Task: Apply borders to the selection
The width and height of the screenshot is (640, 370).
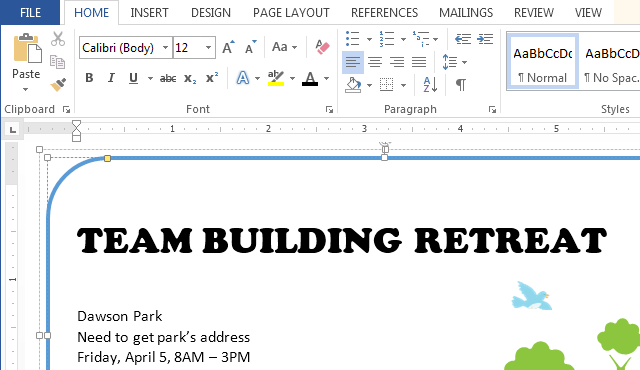Action: tap(386, 85)
